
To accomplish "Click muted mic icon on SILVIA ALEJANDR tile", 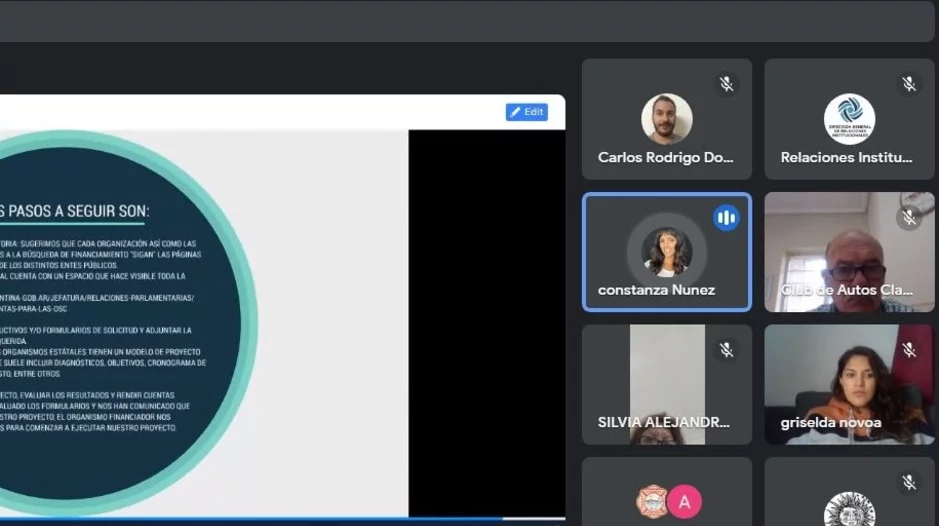I will point(726,349).
